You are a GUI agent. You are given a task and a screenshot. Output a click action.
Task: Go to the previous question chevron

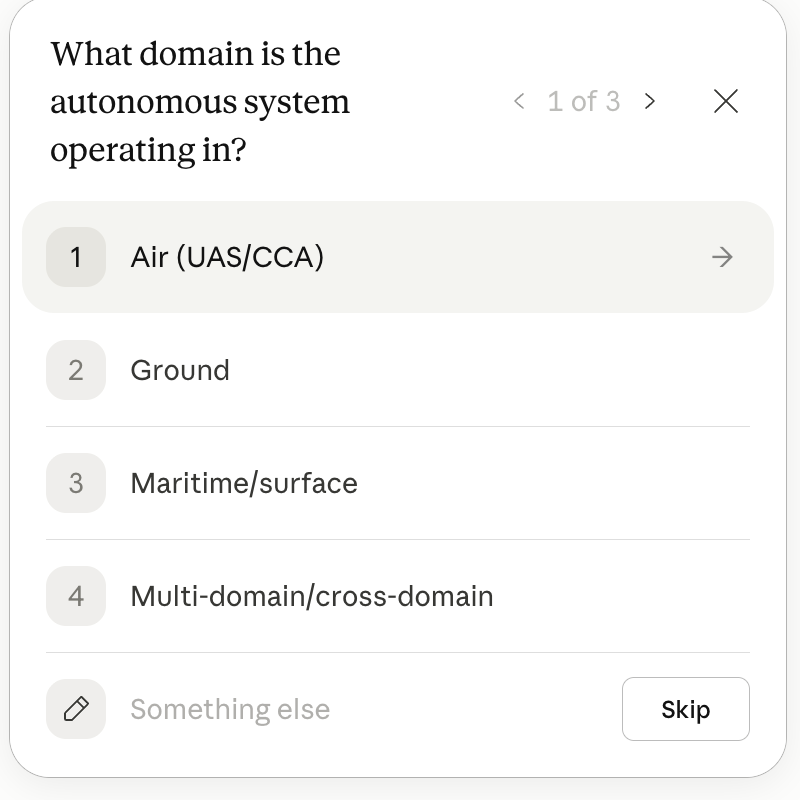point(519,101)
